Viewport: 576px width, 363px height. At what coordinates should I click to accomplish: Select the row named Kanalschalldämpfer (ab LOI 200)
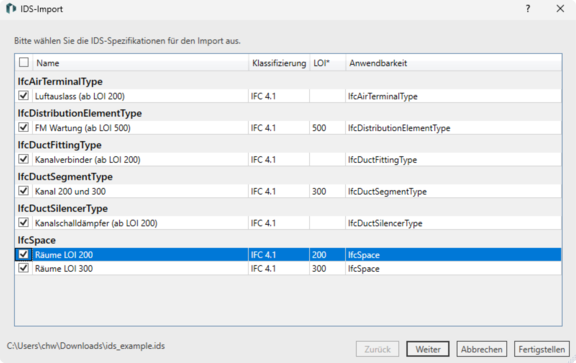[288, 223]
